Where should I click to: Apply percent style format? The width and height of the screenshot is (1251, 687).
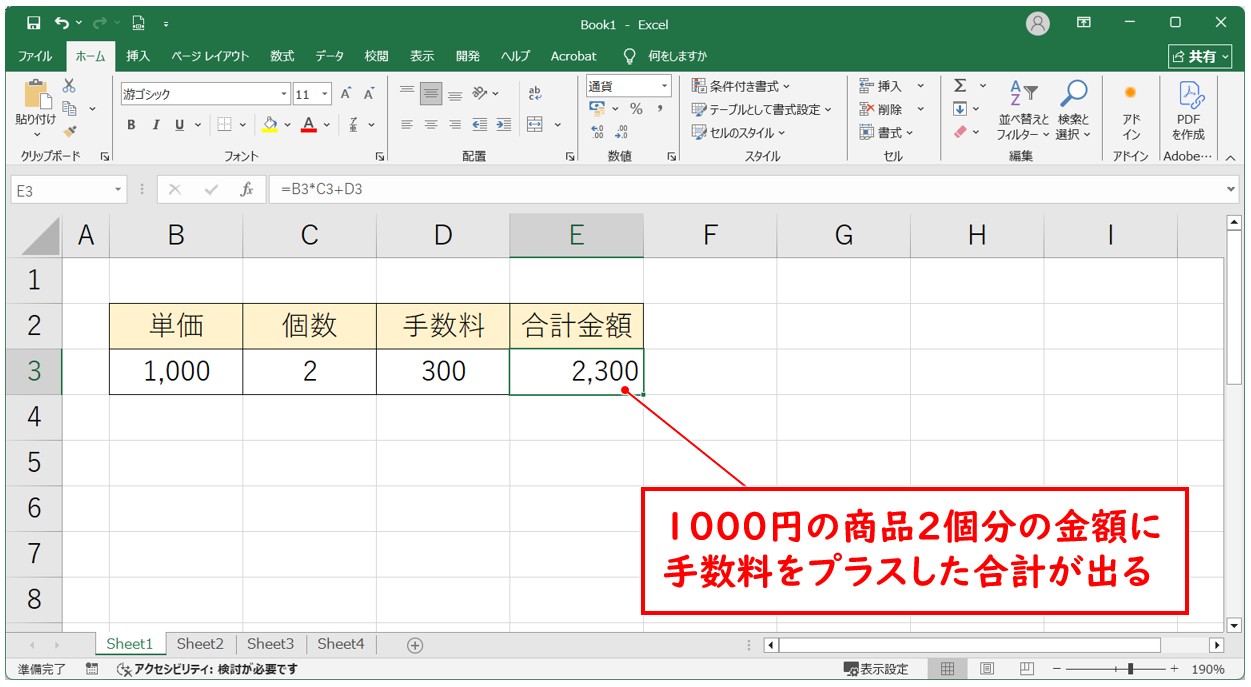pyautogui.click(x=636, y=109)
